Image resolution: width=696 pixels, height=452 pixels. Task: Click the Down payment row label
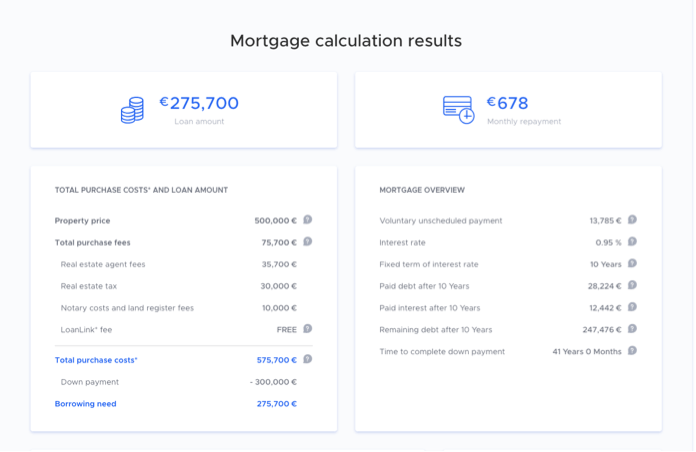click(90, 382)
